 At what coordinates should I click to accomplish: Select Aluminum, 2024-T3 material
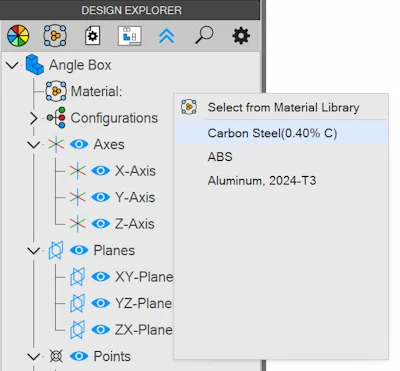[282, 181]
